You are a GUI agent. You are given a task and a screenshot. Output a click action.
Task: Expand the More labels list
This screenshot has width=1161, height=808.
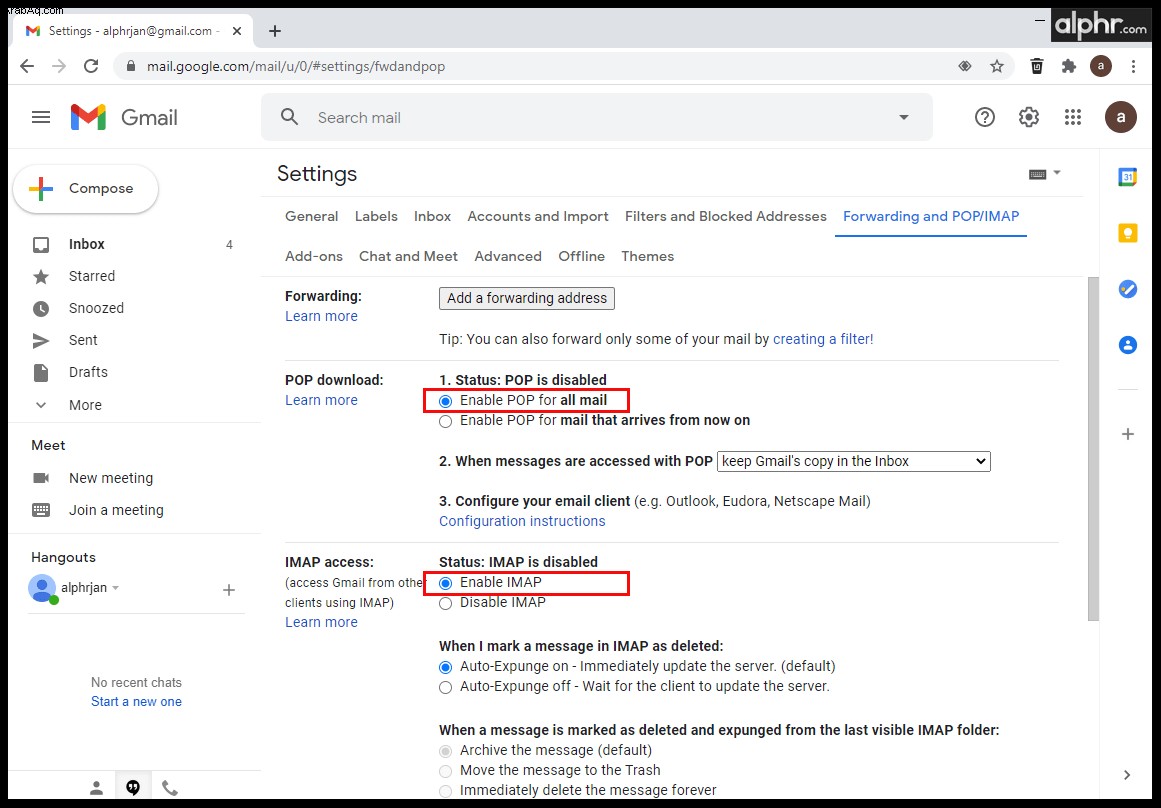click(85, 405)
